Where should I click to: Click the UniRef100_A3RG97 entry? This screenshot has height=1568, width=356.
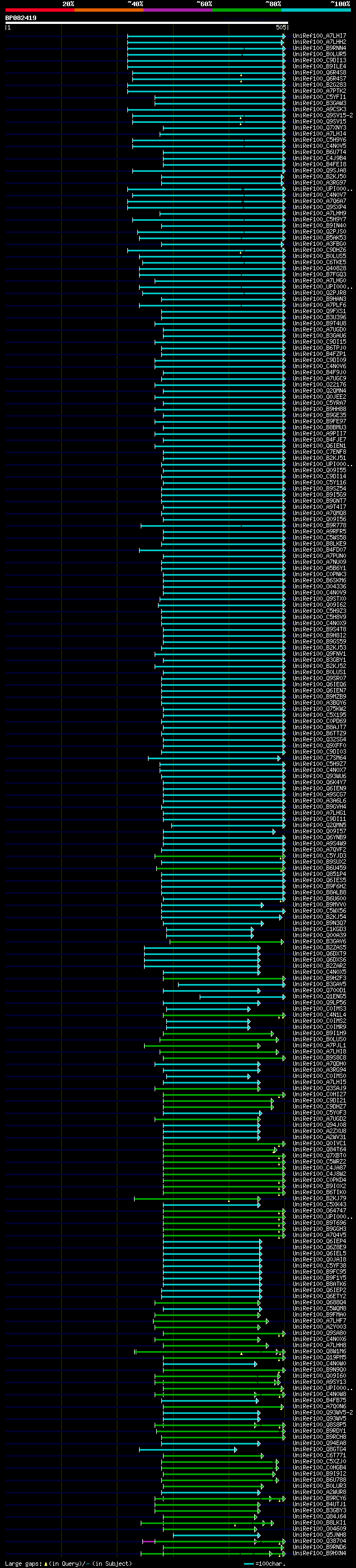[x=319, y=182]
